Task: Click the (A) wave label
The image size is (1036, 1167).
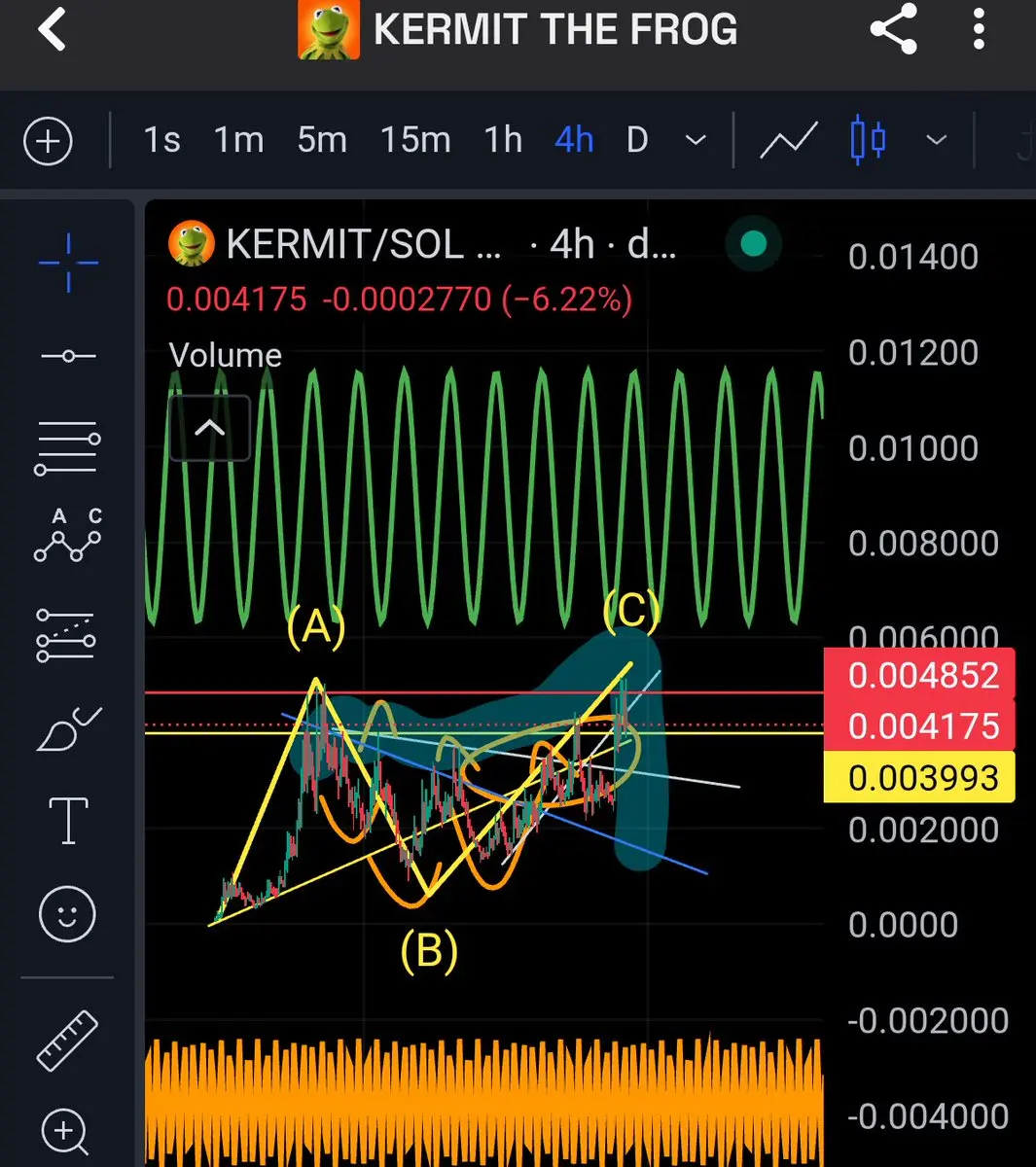Action: (x=316, y=627)
